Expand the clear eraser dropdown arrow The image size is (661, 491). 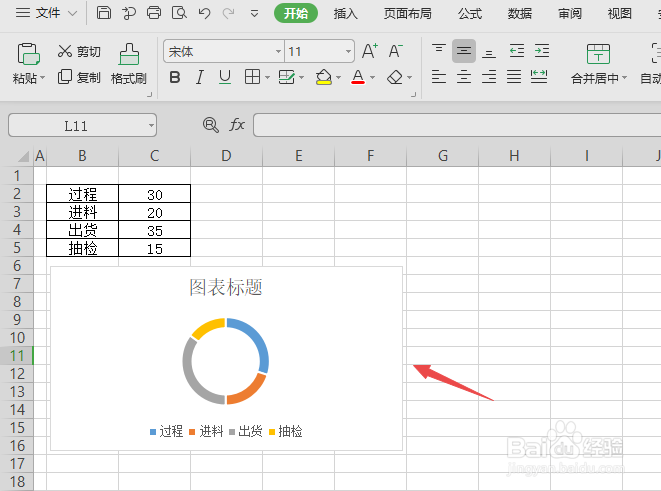point(409,78)
